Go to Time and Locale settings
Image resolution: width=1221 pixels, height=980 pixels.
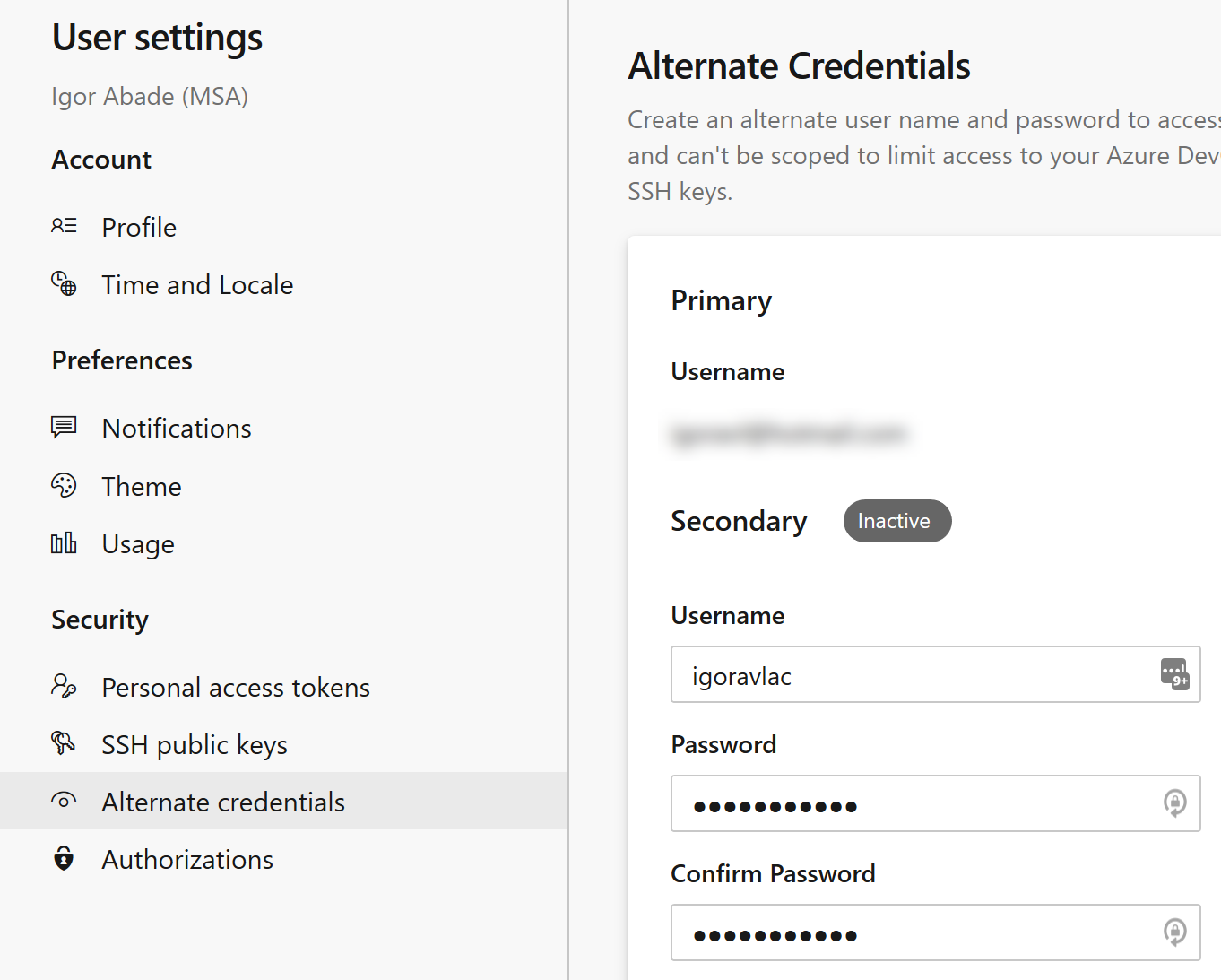coord(197,284)
